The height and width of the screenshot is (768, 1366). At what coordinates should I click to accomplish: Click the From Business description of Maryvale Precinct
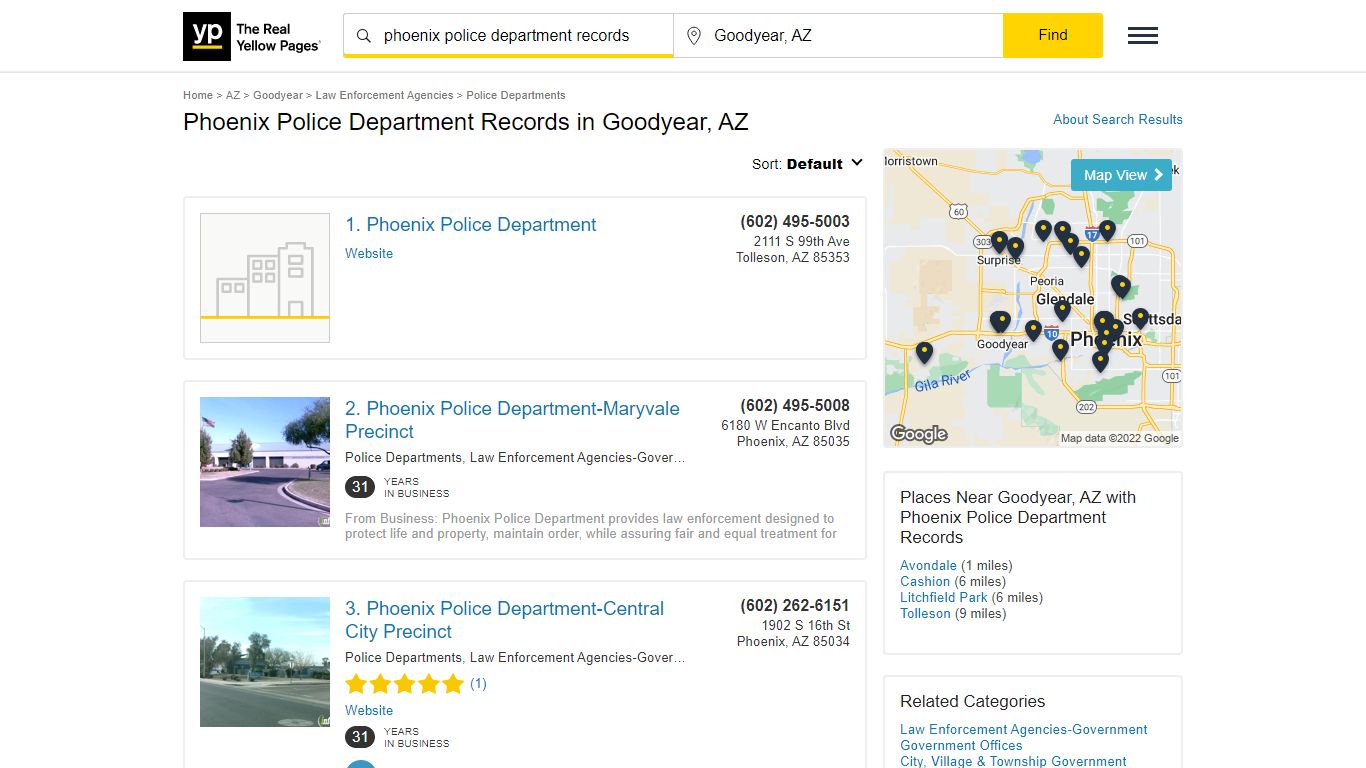pyautogui.click(x=591, y=526)
